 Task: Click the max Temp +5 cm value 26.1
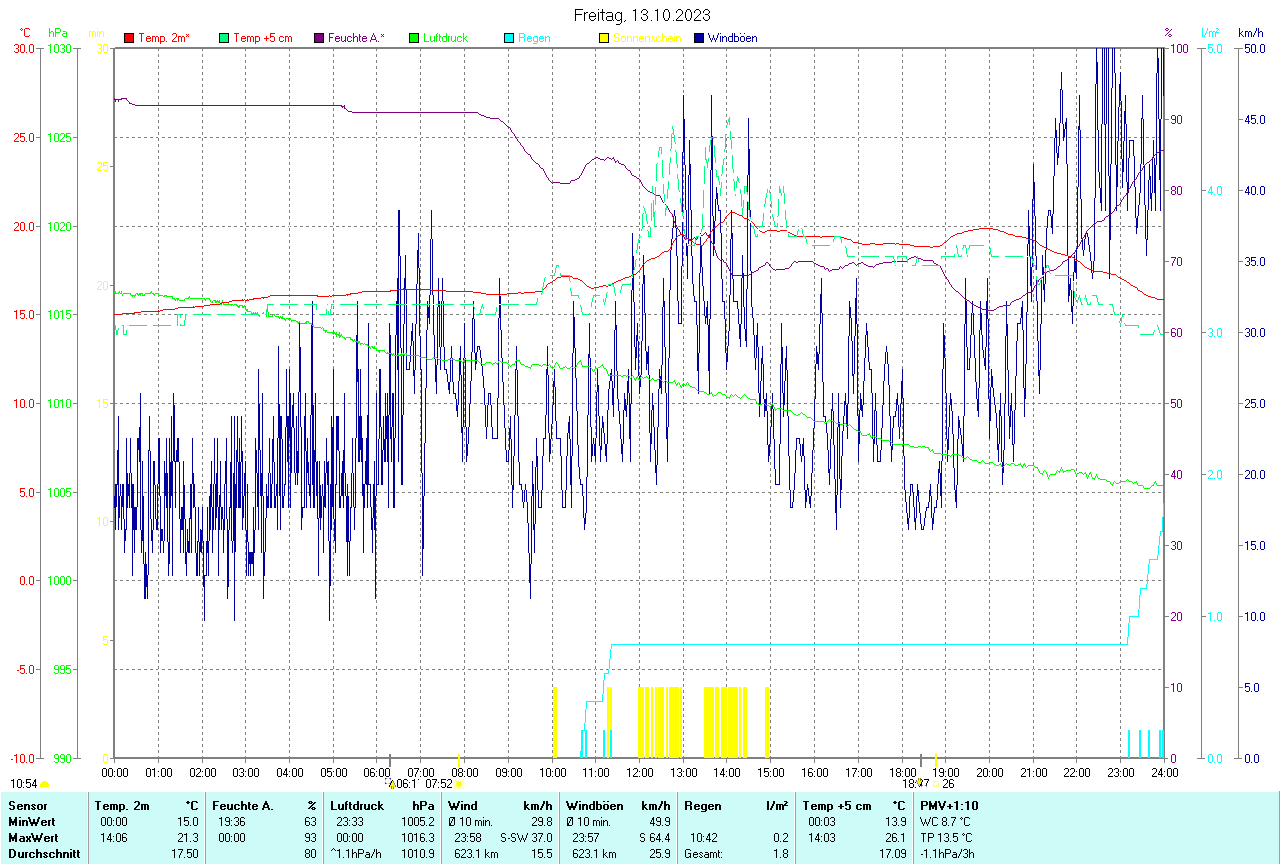(x=895, y=838)
